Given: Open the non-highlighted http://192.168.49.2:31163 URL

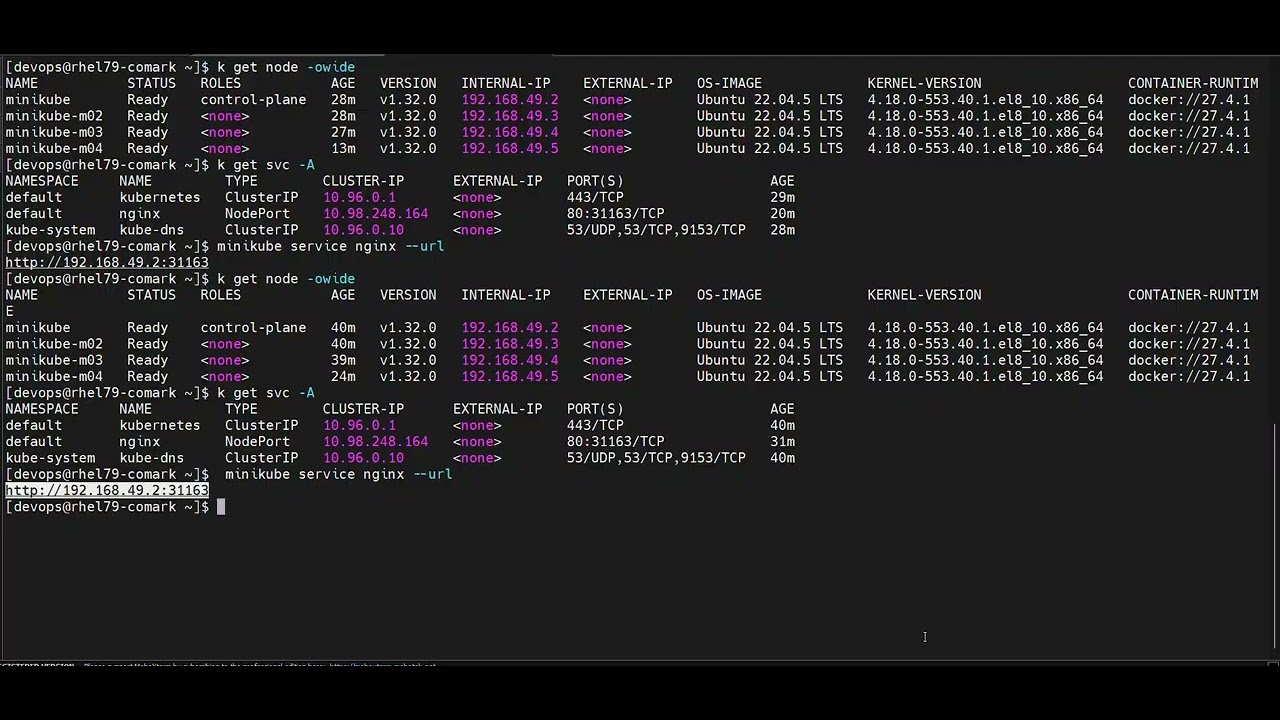Looking at the screenshot, I should [107, 262].
